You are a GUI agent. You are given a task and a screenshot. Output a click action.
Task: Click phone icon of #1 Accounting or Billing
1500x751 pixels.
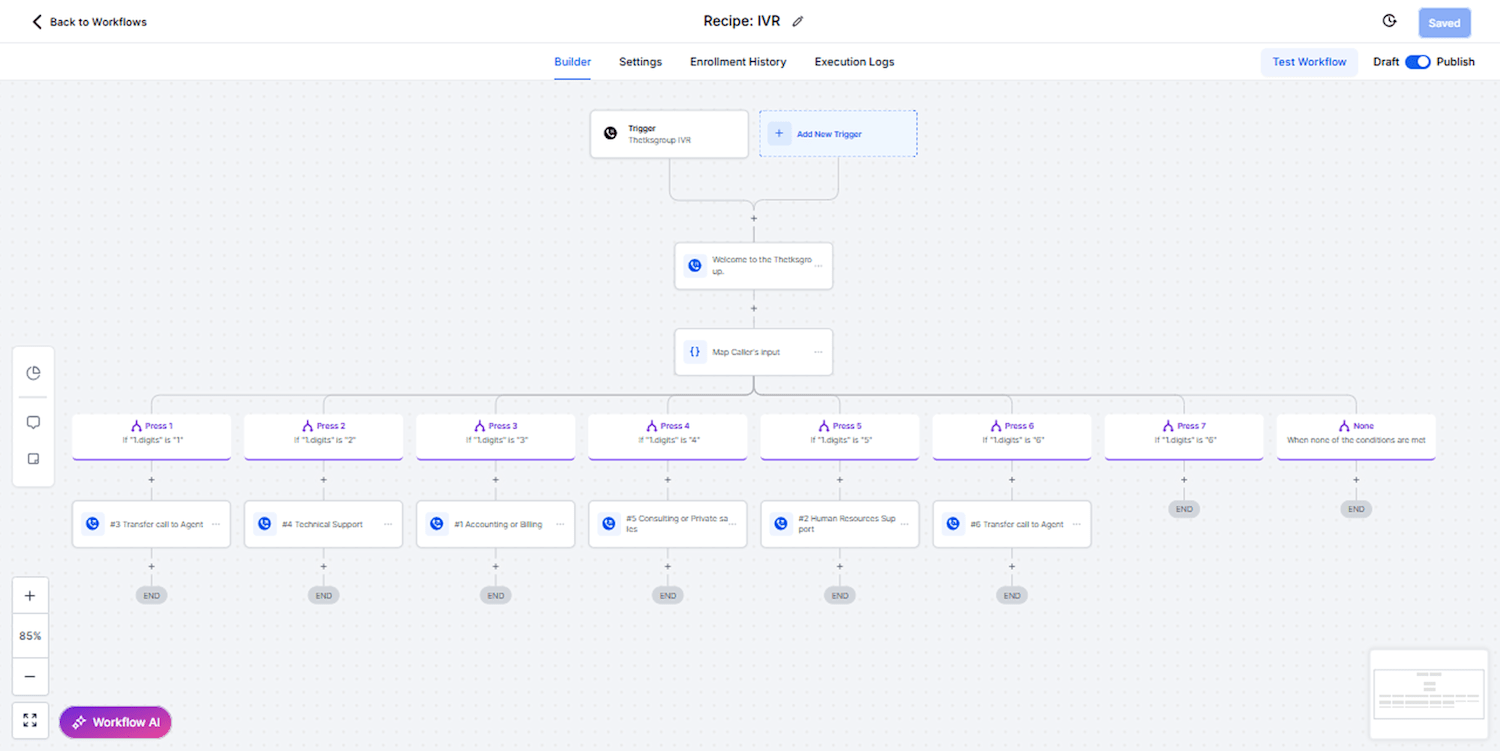click(437, 524)
